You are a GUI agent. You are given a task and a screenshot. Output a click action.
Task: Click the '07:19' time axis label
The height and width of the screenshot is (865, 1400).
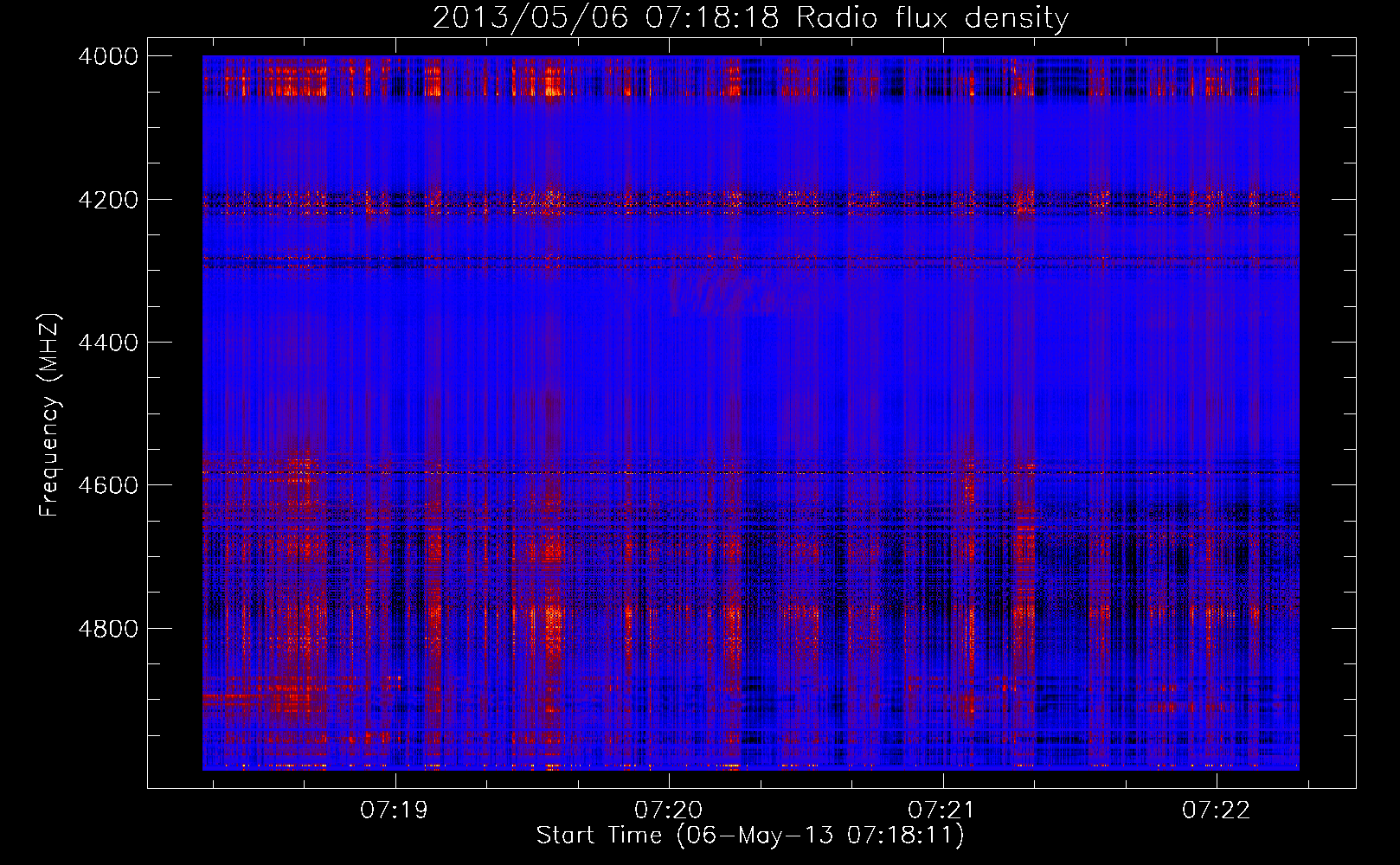pyautogui.click(x=395, y=811)
